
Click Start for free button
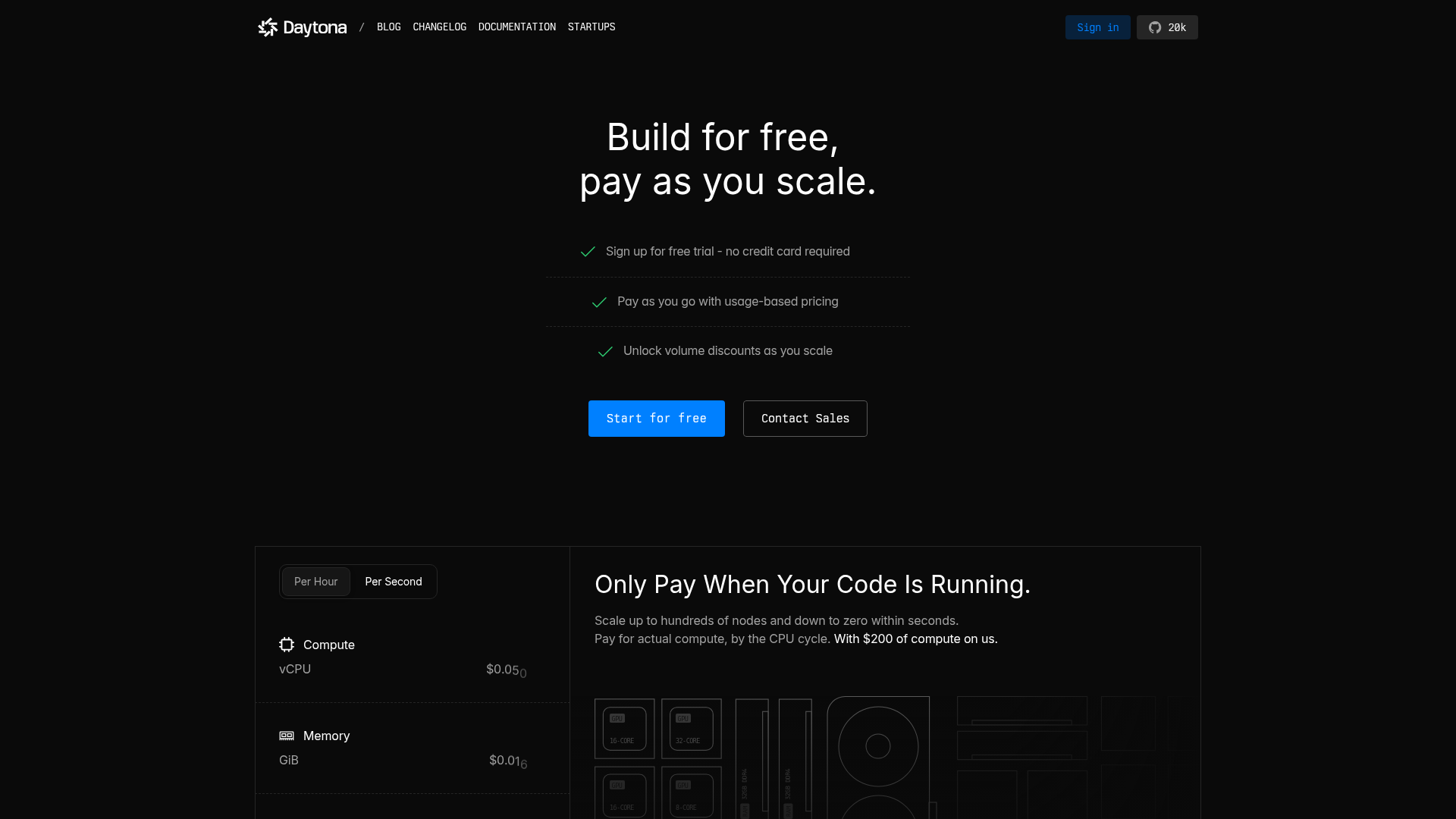[657, 419]
